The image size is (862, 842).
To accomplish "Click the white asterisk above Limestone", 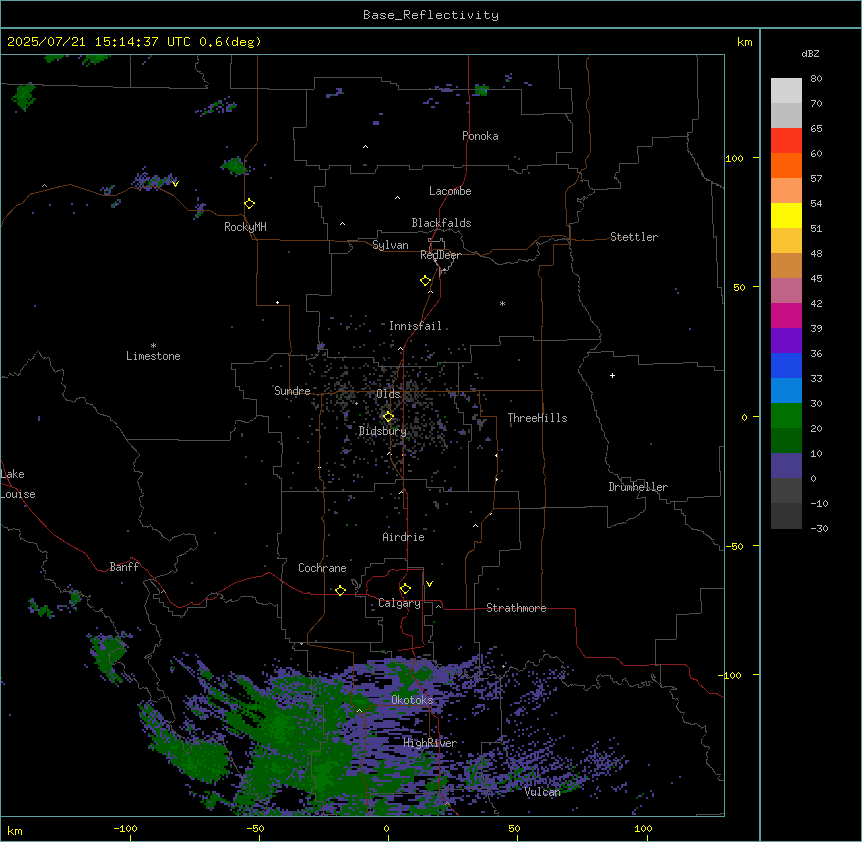I will coord(153,346).
